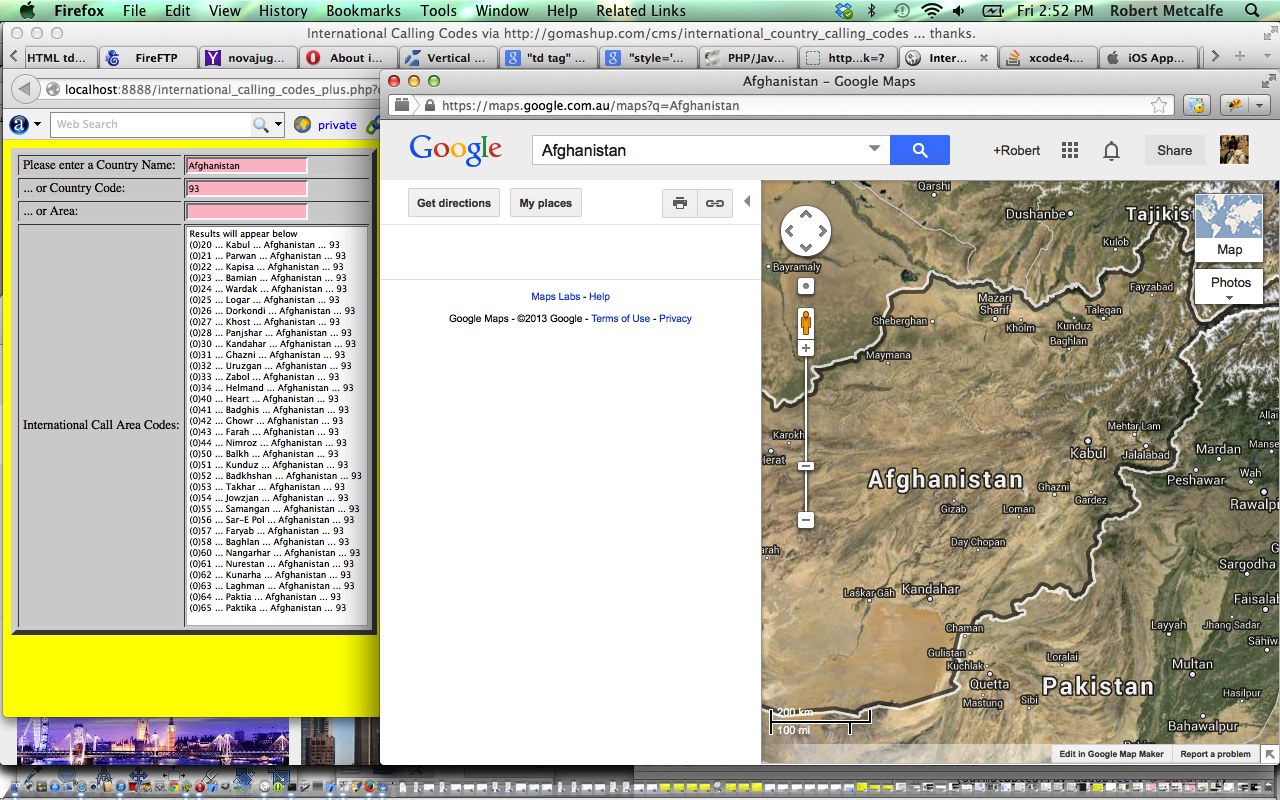Click the Maps URL address bar

(x=780, y=105)
